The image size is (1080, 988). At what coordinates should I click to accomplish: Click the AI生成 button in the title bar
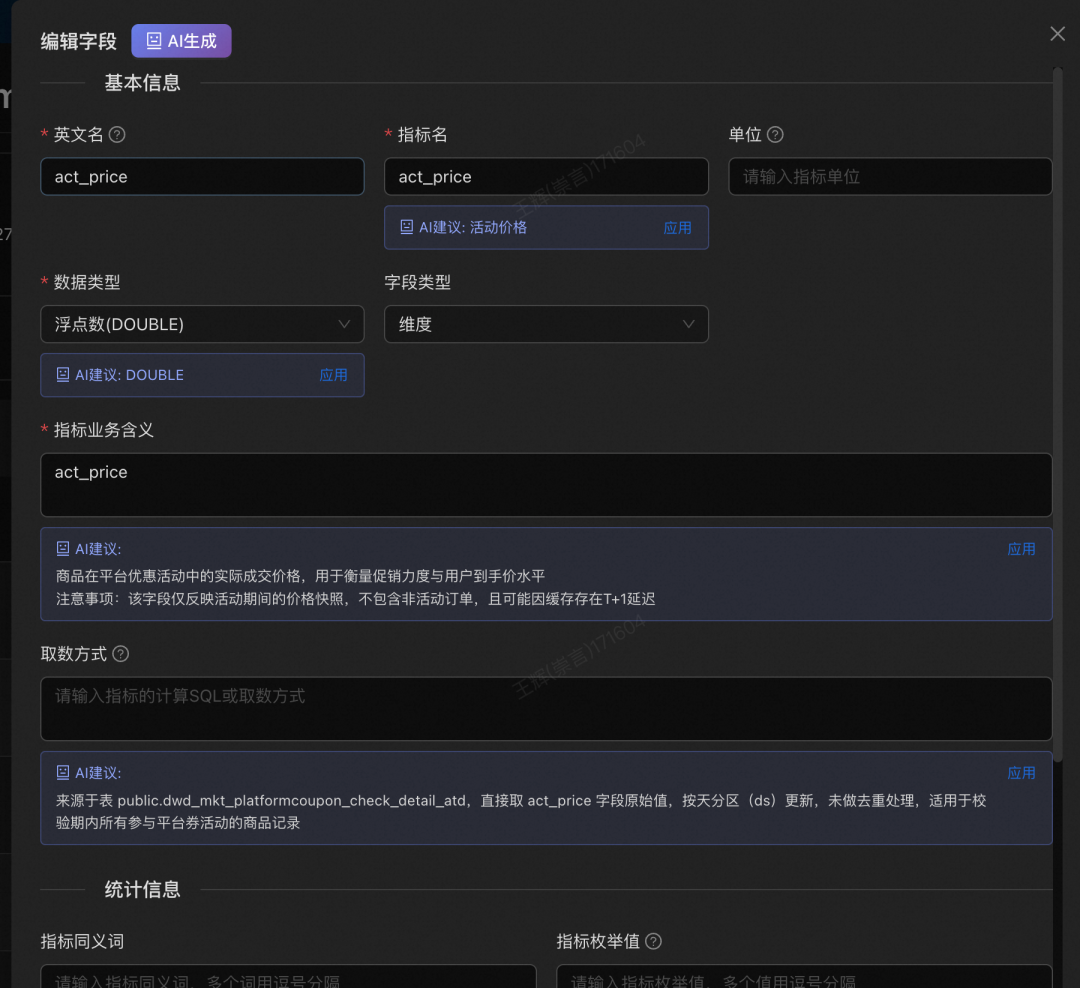point(181,40)
